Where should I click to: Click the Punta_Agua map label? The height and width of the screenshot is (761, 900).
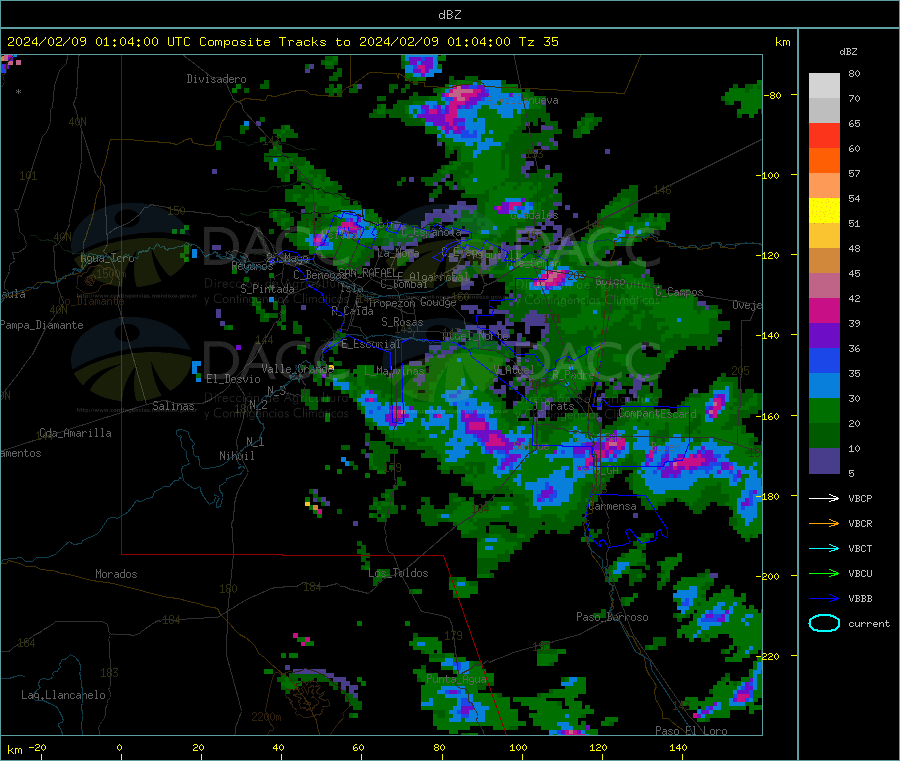point(456,679)
